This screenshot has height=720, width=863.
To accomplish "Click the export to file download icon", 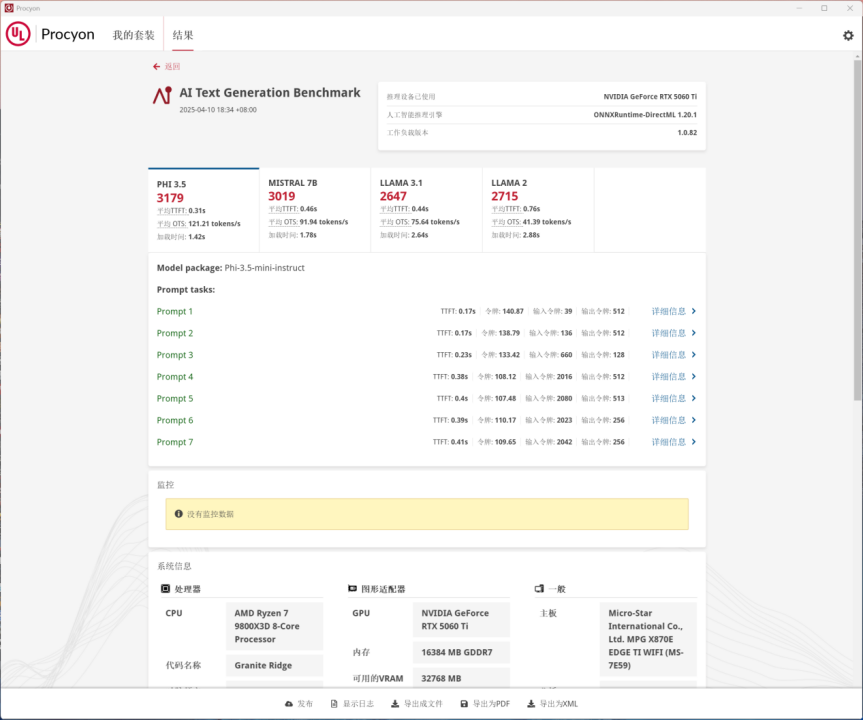I will point(395,704).
